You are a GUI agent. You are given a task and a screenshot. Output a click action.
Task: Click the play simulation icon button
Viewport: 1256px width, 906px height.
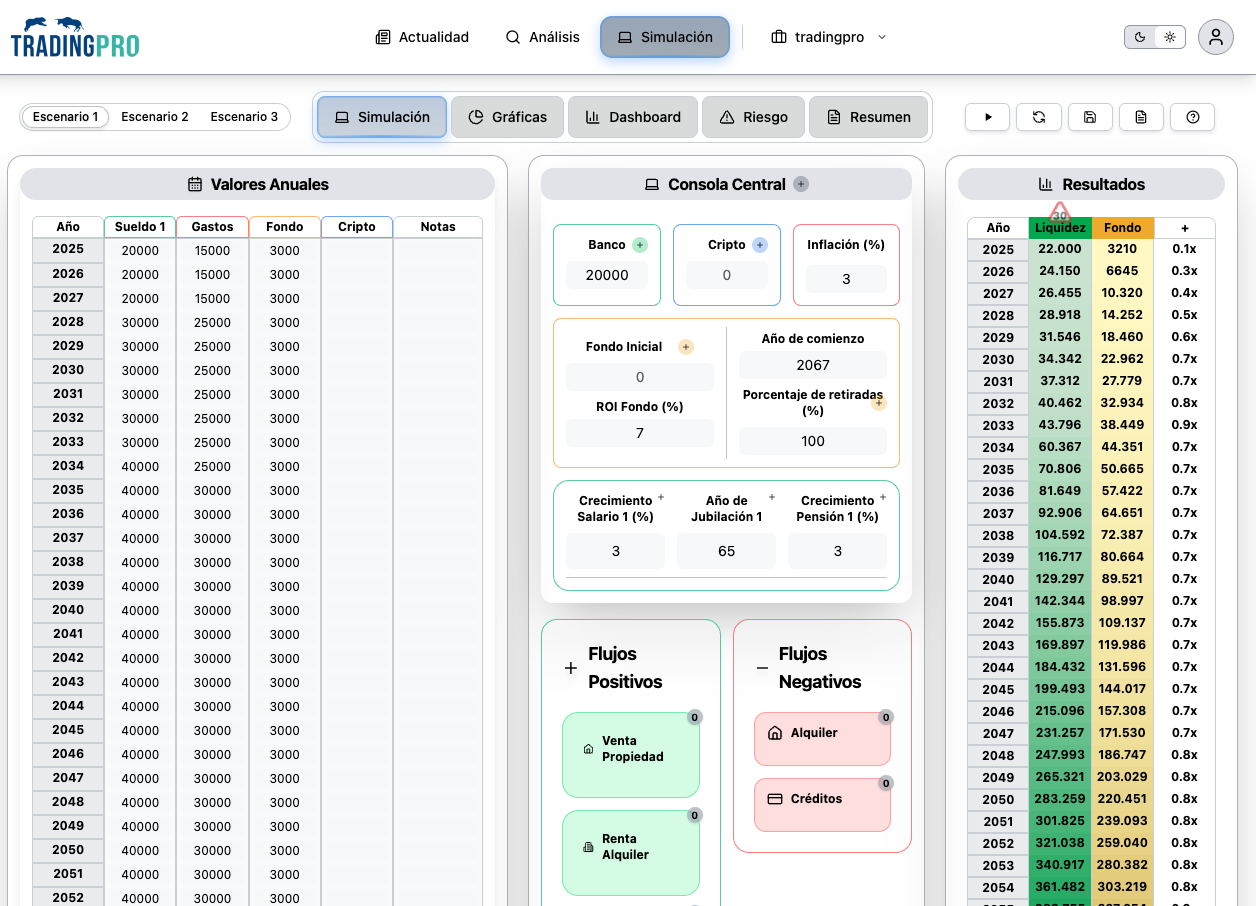(x=988, y=117)
